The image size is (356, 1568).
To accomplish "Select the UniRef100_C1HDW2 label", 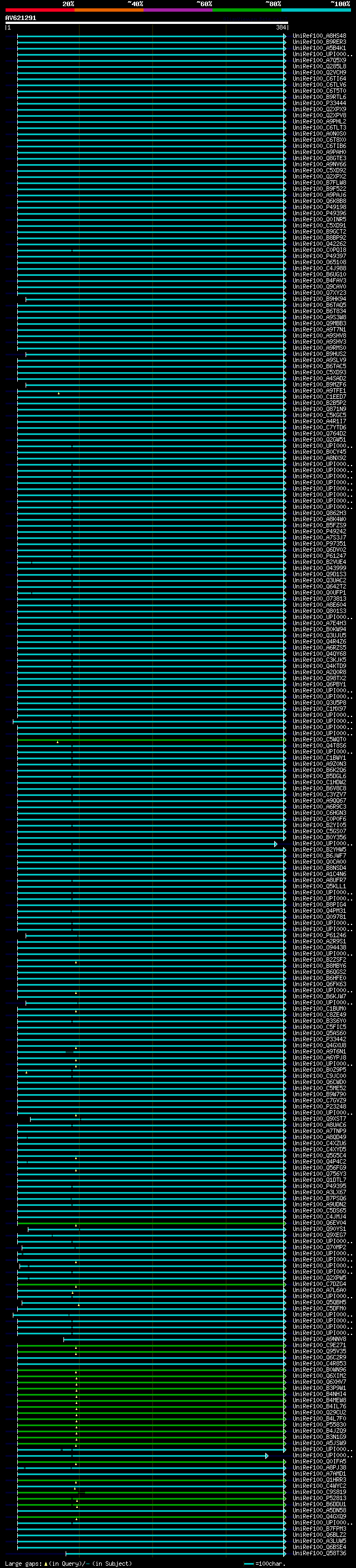I will tap(319, 782).
